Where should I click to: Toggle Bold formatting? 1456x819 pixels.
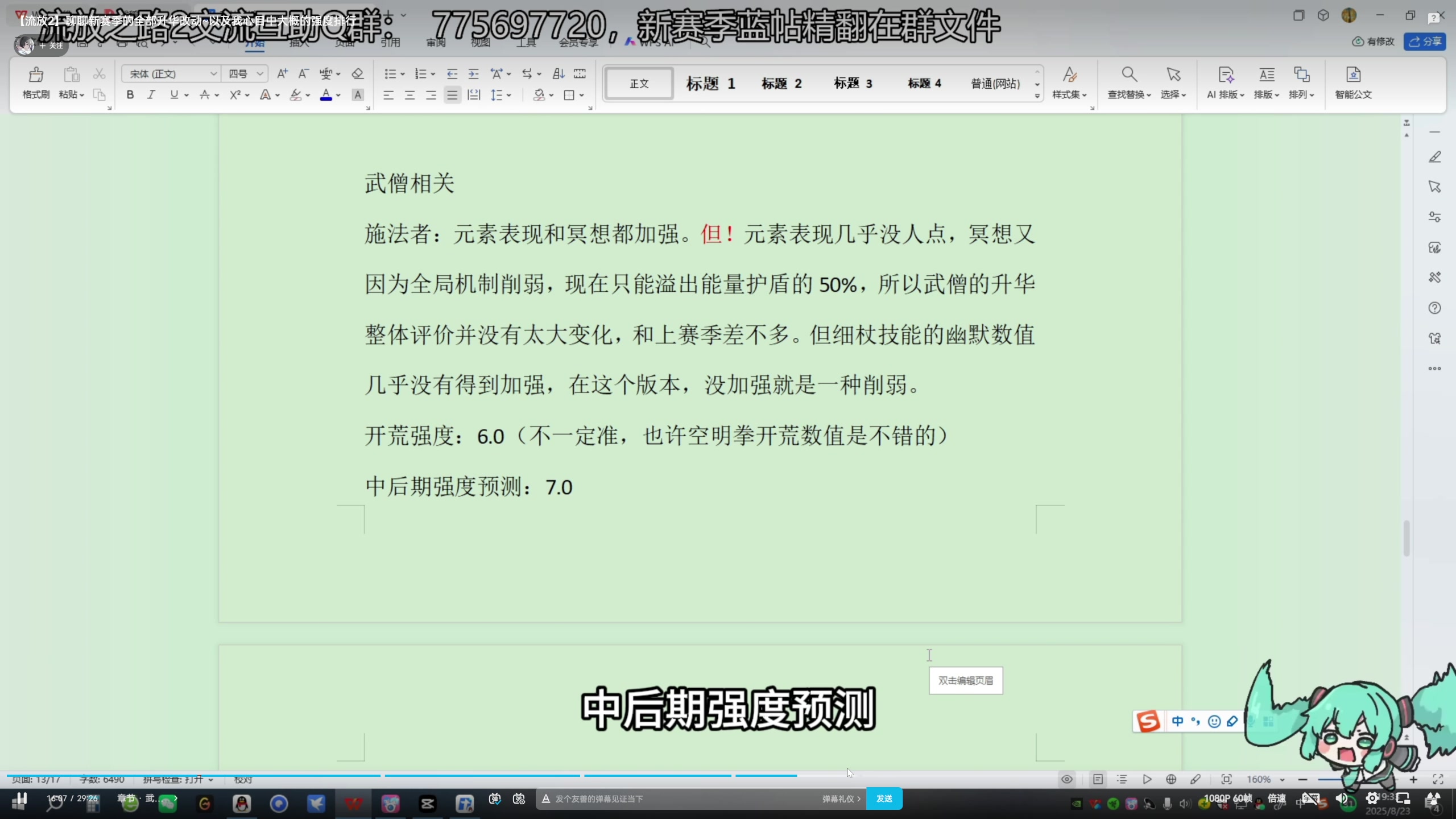coord(130,95)
